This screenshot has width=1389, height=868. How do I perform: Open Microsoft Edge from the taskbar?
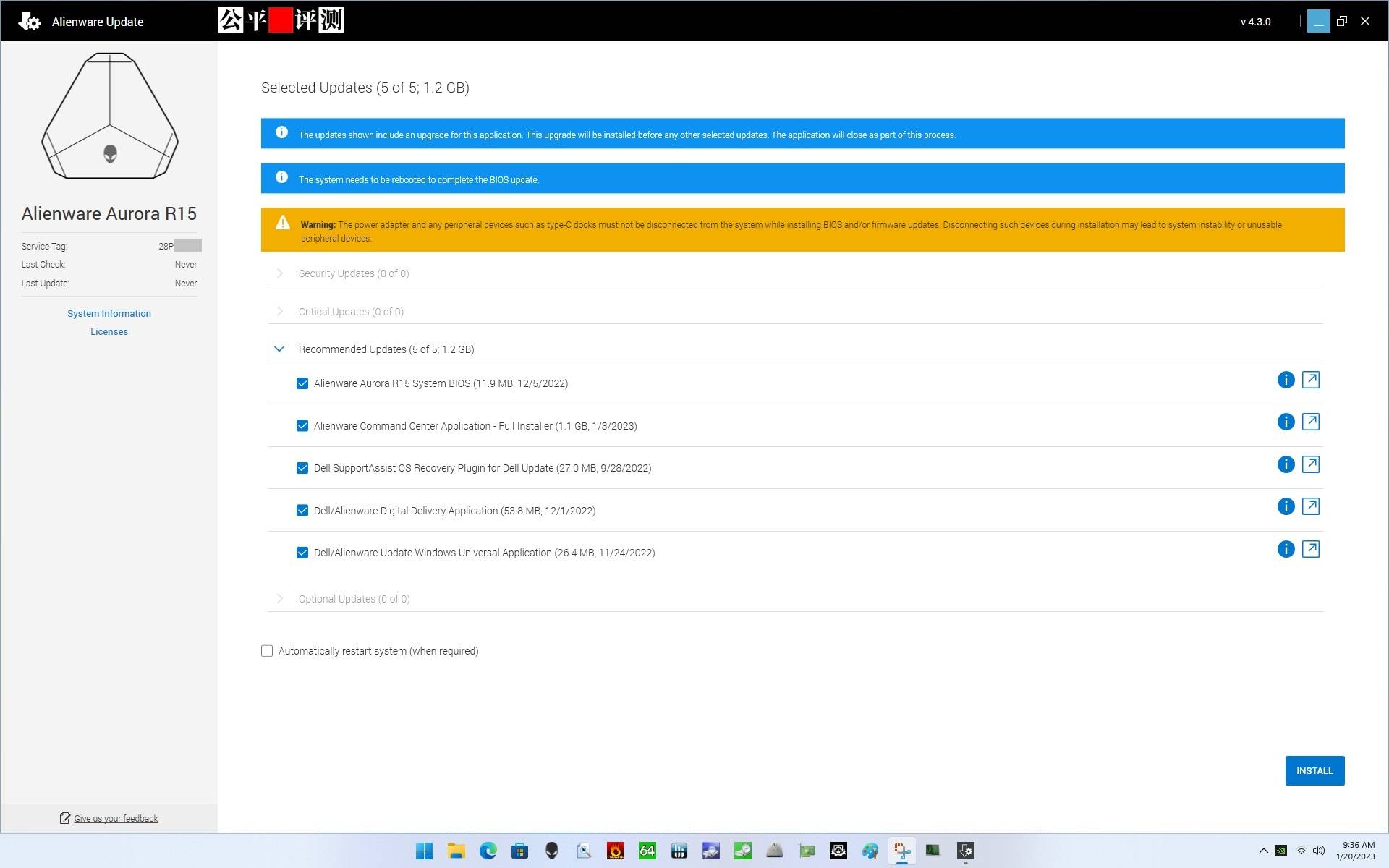(x=488, y=851)
